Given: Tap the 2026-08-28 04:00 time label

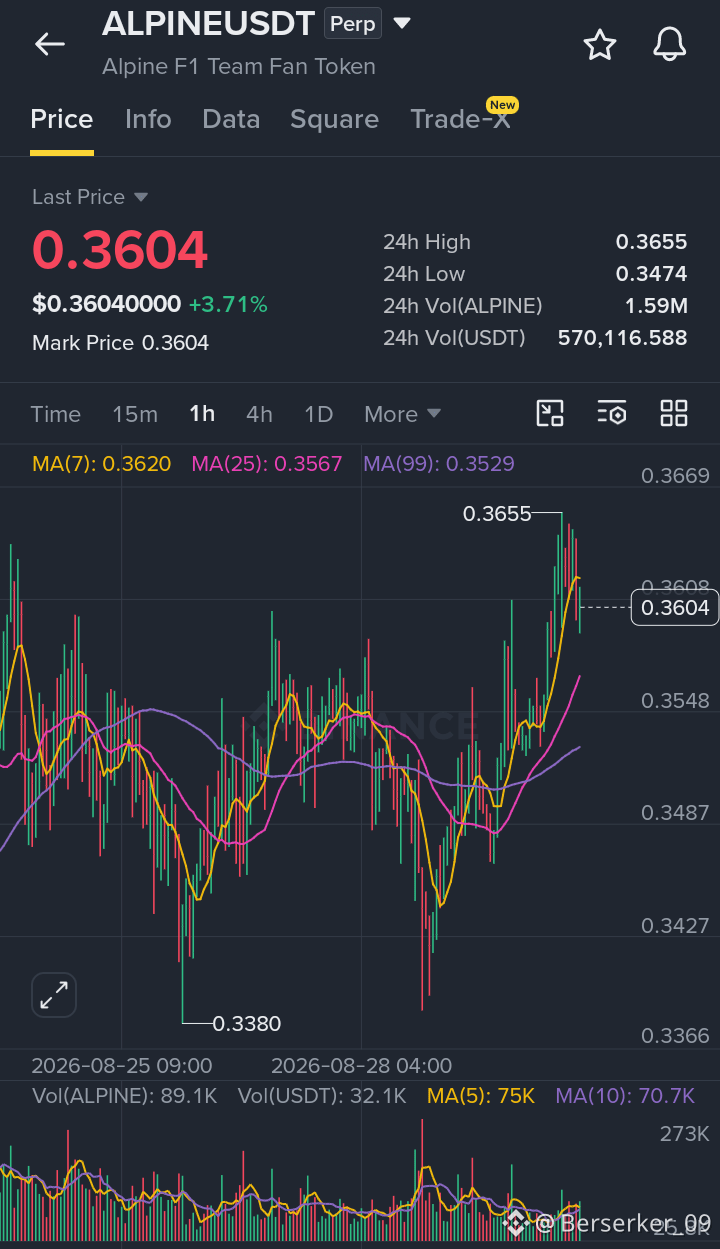Looking at the screenshot, I should pos(361,1066).
